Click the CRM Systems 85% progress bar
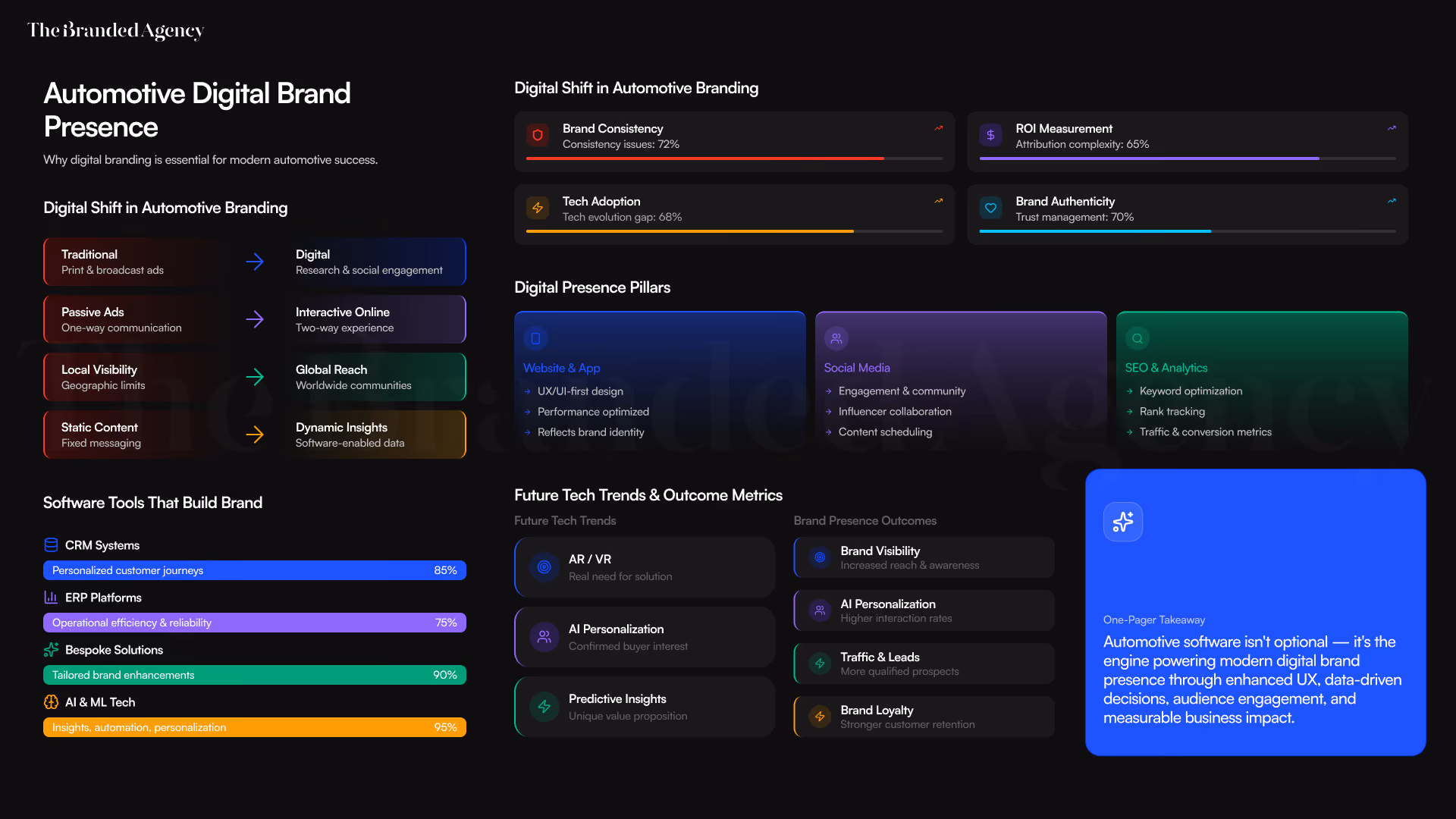The height and width of the screenshot is (819, 1456). 255,570
